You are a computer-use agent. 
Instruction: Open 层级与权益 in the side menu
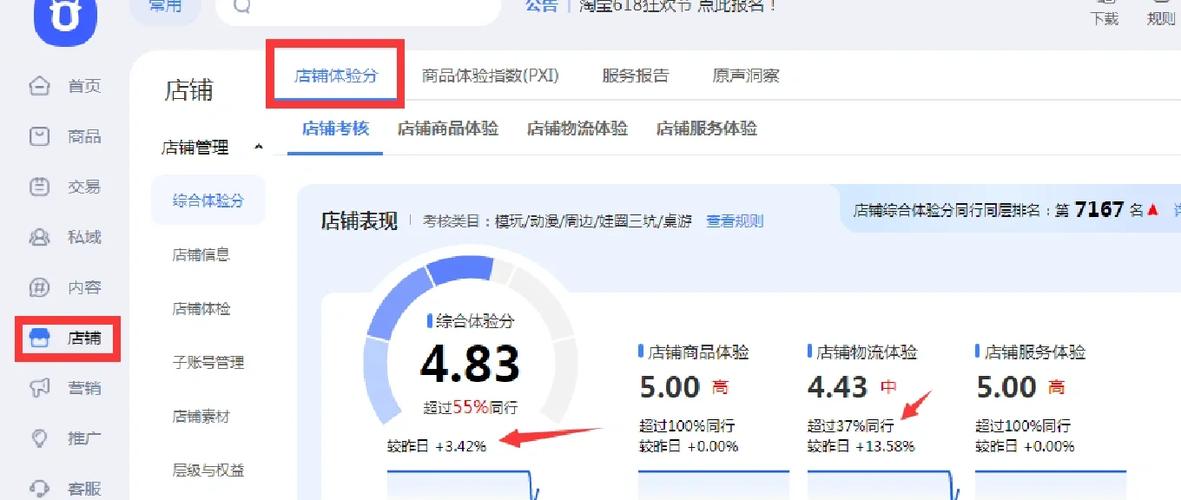point(208,471)
